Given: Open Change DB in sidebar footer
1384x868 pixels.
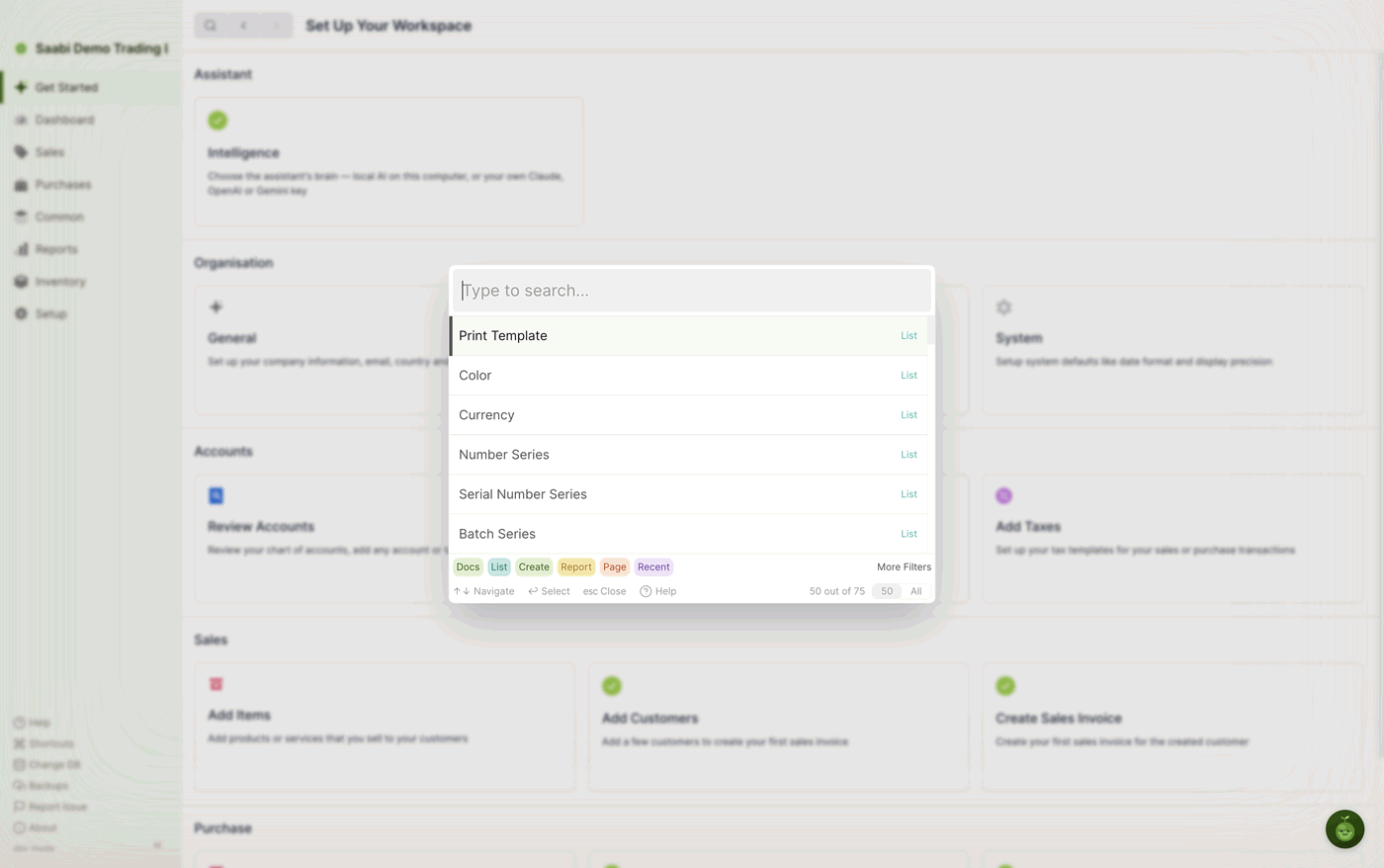Looking at the screenshot, I should [x=46, y=764].
